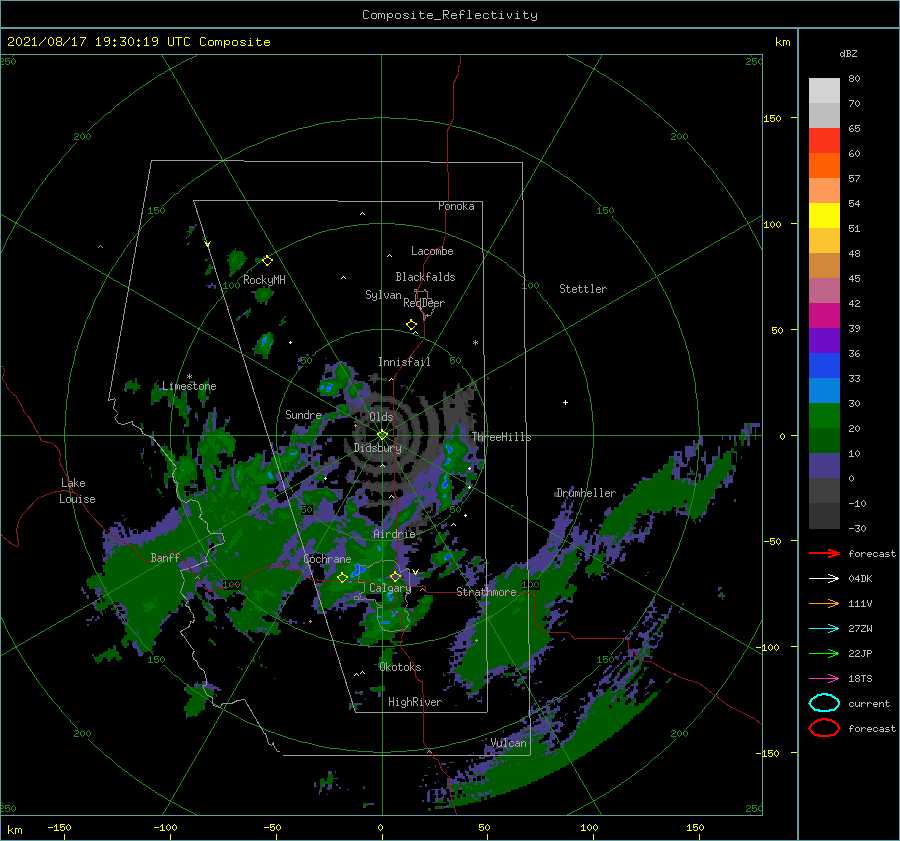Click yellow diamond marker below Cochrane label
900x841 pixels.
342,578
